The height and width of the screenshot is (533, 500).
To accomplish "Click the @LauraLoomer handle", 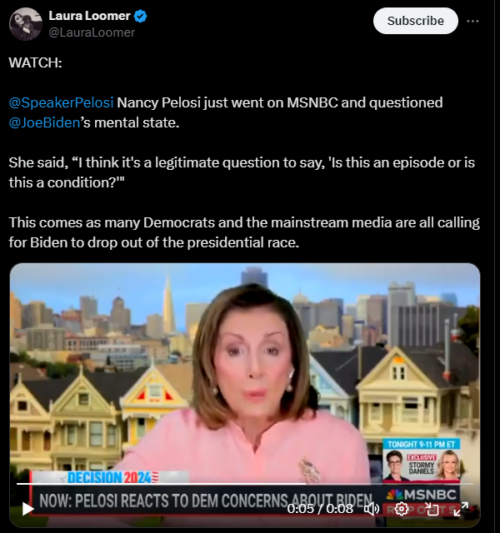I will click(x=92, y=33).
